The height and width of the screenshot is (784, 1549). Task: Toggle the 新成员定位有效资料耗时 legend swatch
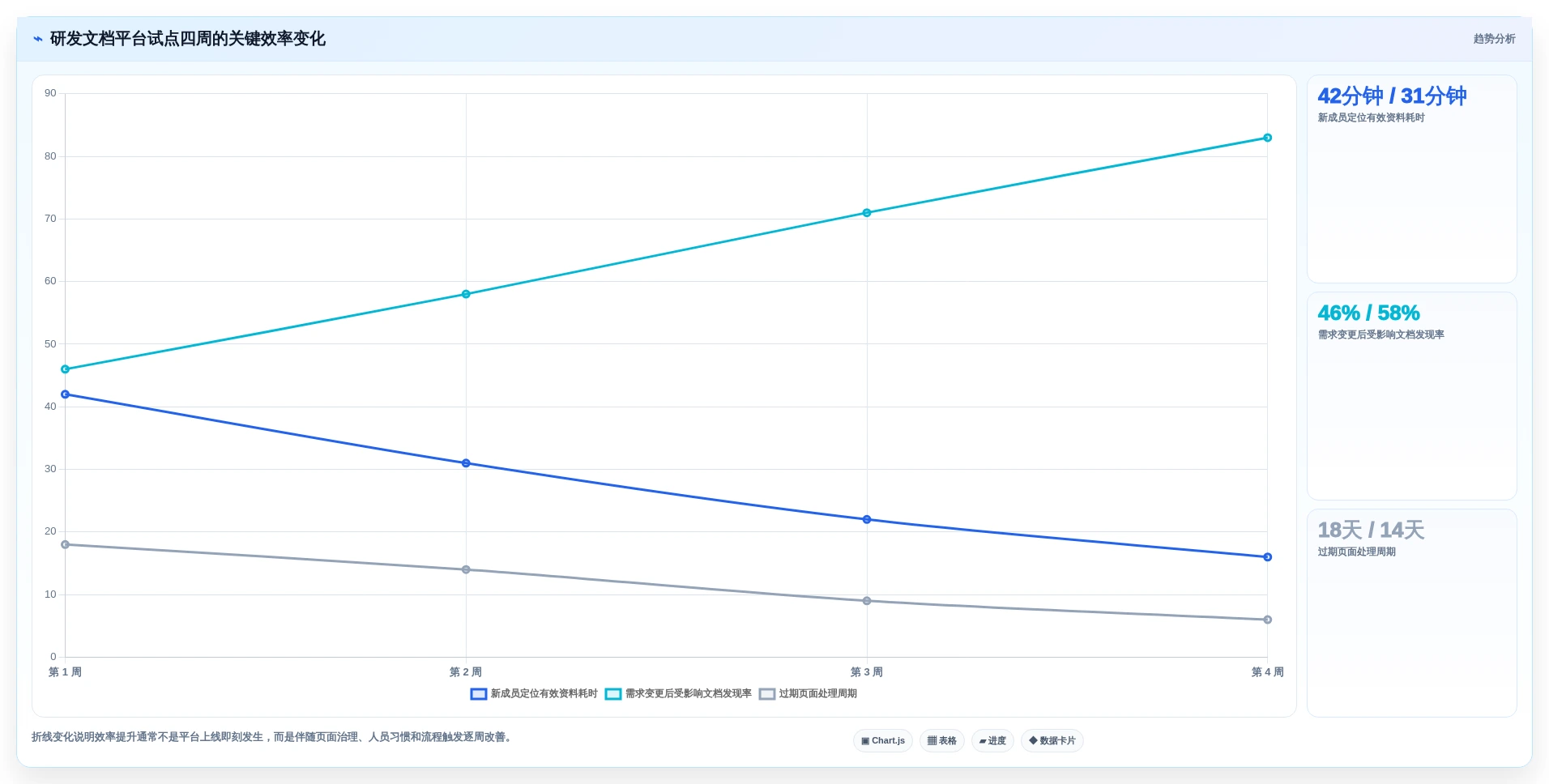[x=479, y=694]
